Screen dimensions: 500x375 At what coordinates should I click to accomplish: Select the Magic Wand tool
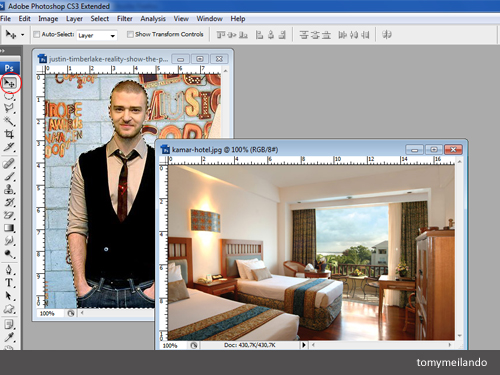[9, 121]
